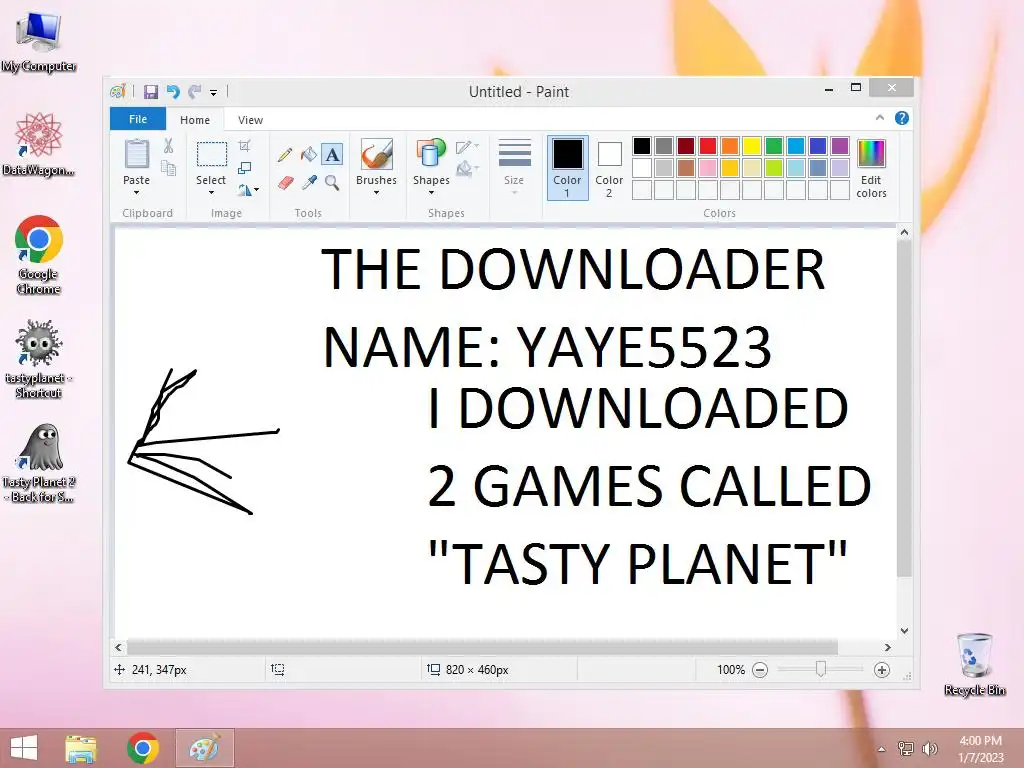Pick the black color swatch

click(642, 146)
